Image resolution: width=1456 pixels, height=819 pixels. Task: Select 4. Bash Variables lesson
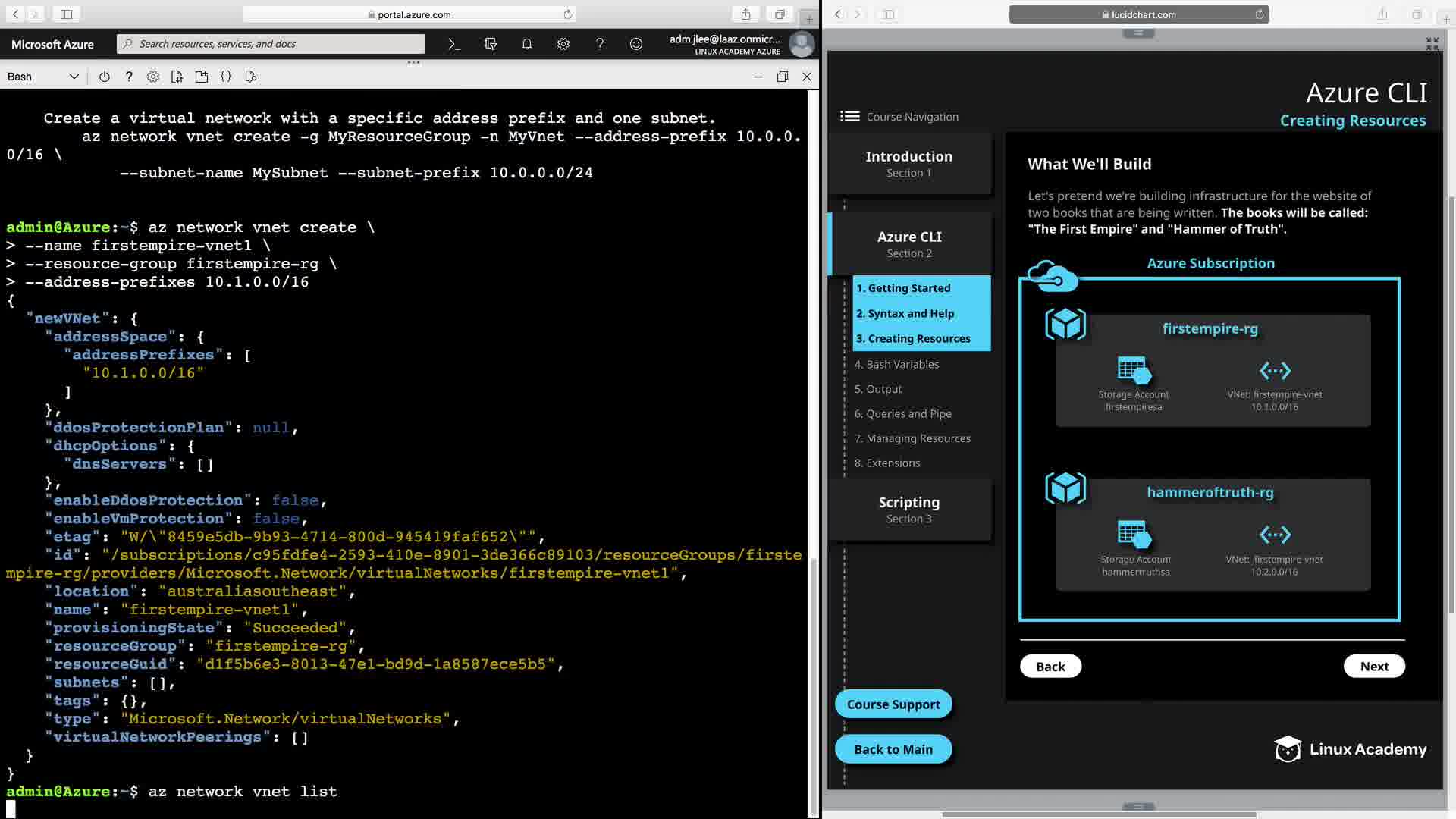point(896,364)
